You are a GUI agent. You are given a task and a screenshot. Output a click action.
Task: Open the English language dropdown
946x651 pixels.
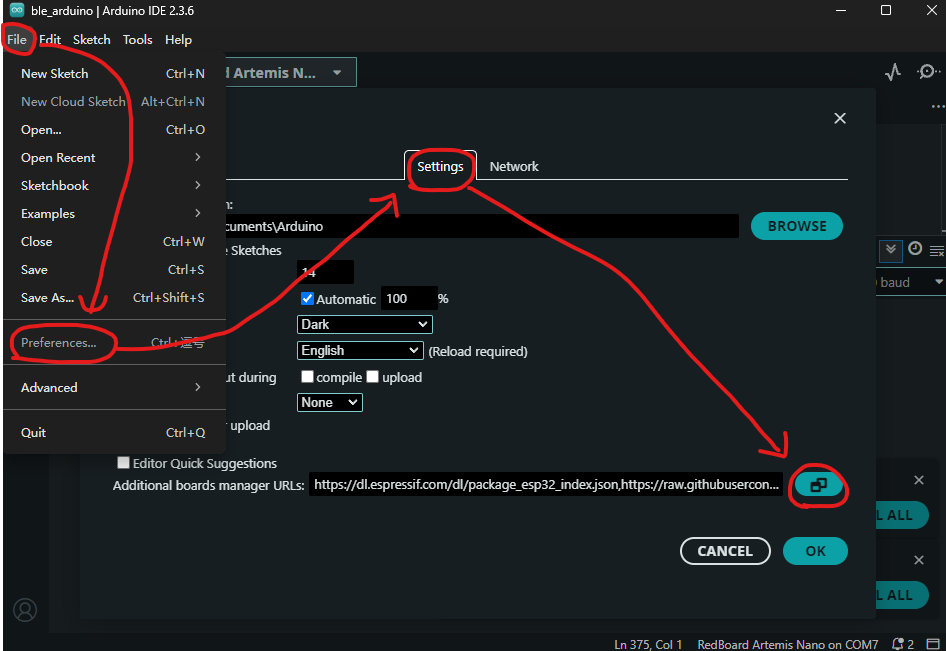click(360, 351)
